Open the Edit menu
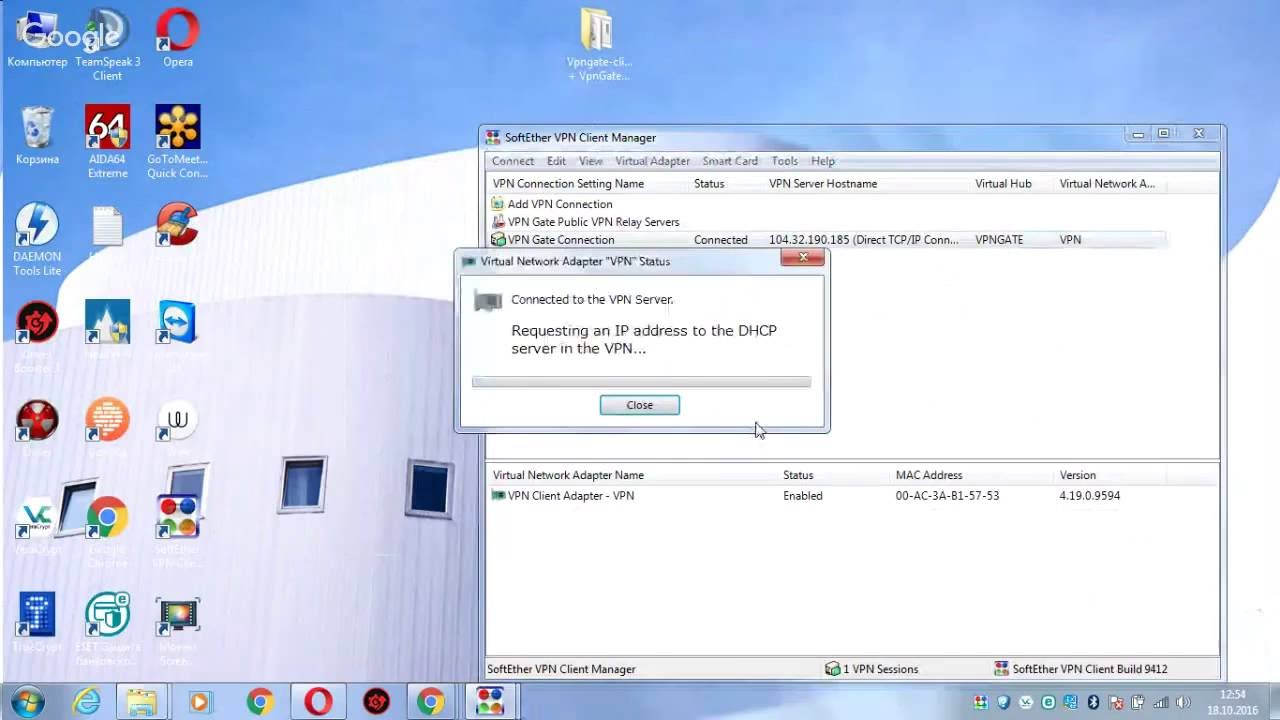This screenshot has width=1280, height=720. tap(556, 161)
